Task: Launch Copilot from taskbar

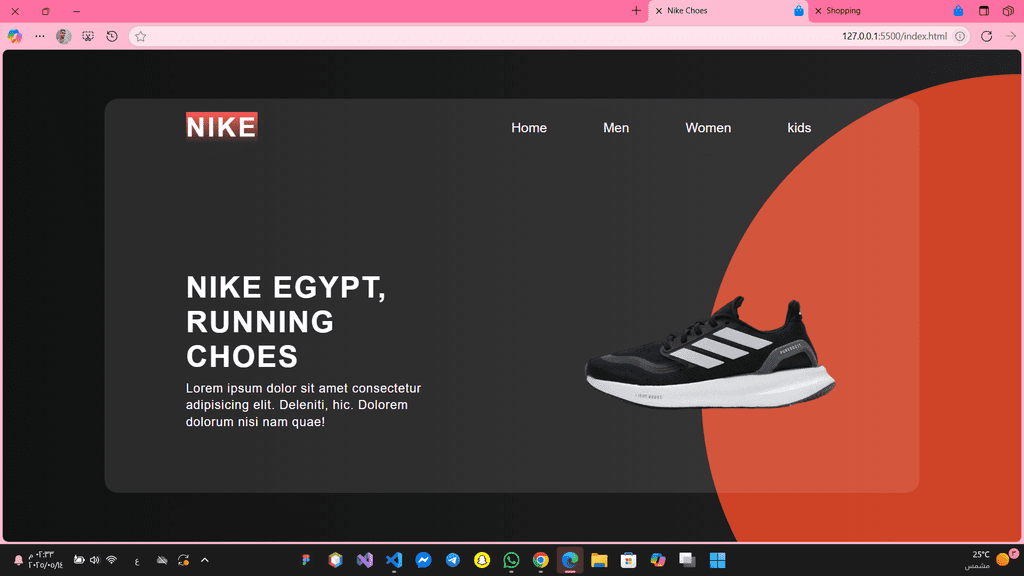Action: 658,560
